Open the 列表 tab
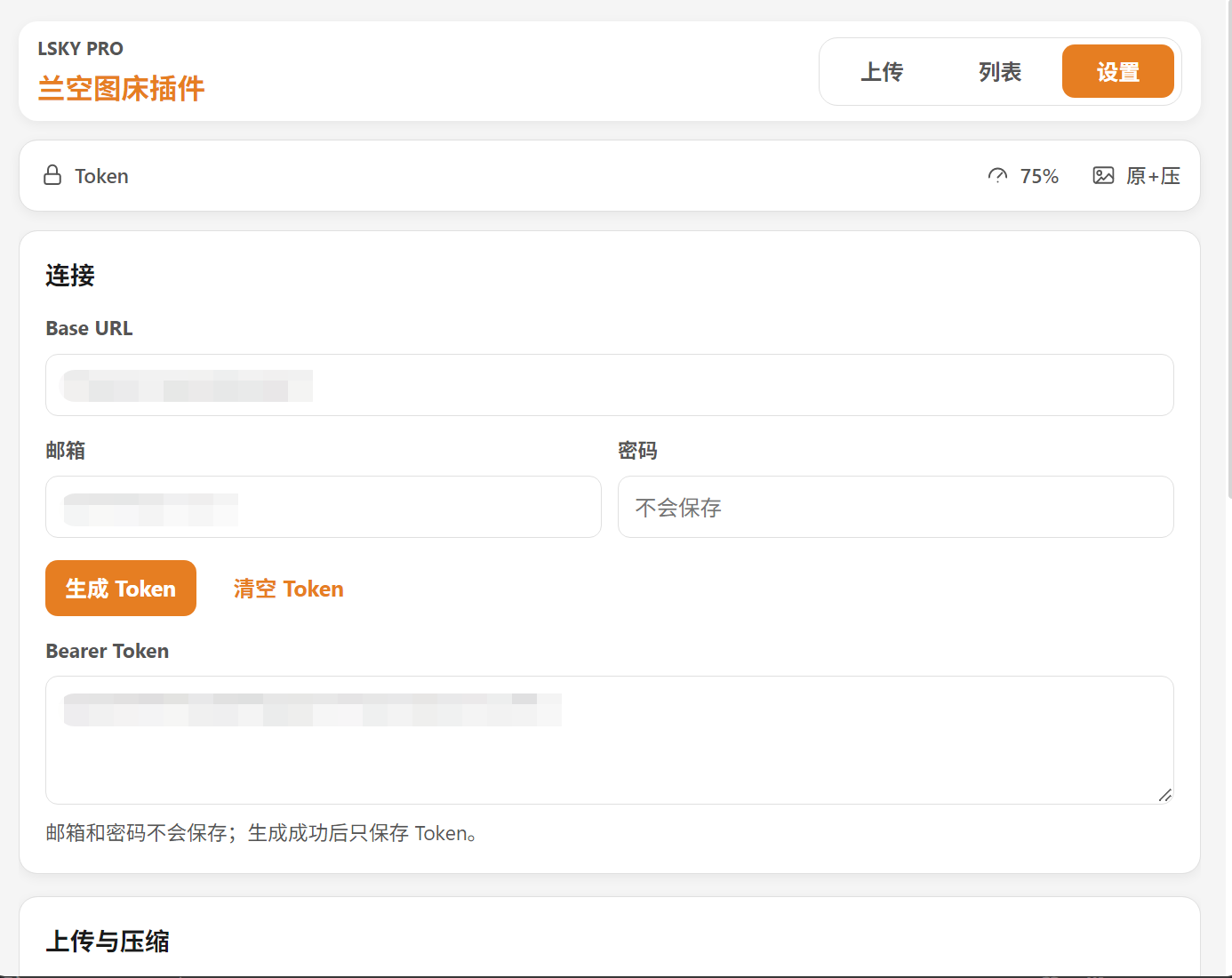Screen dimensions: 1232x978 point(1000,71)
